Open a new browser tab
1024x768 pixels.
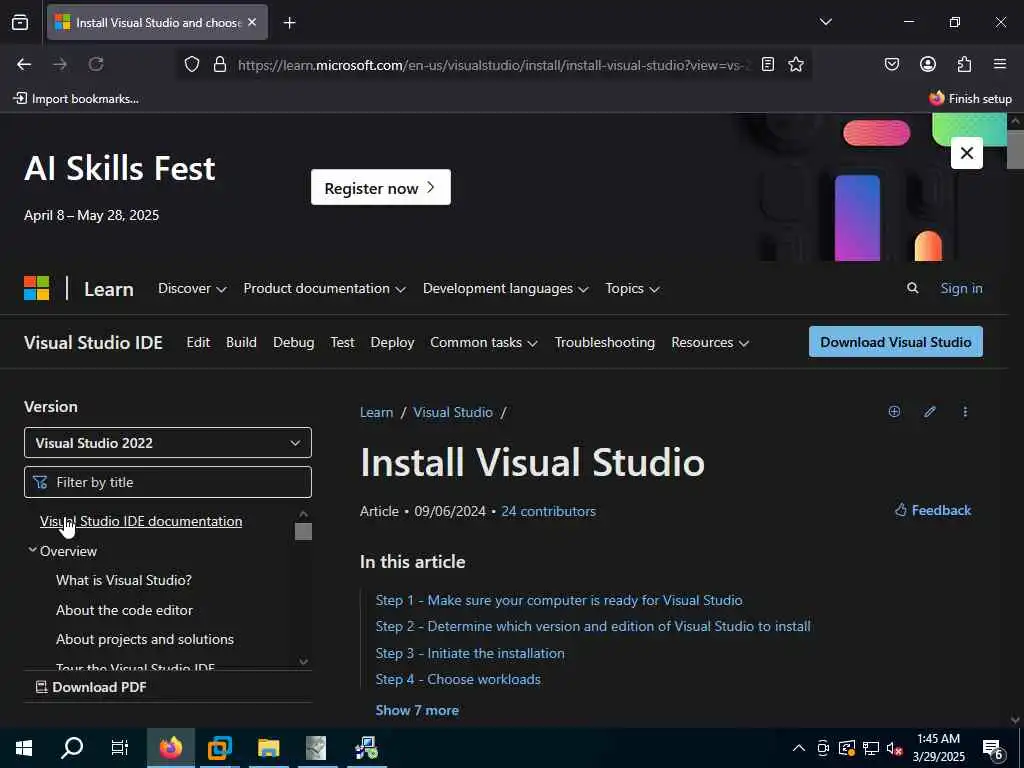click(x=289, y=23)
